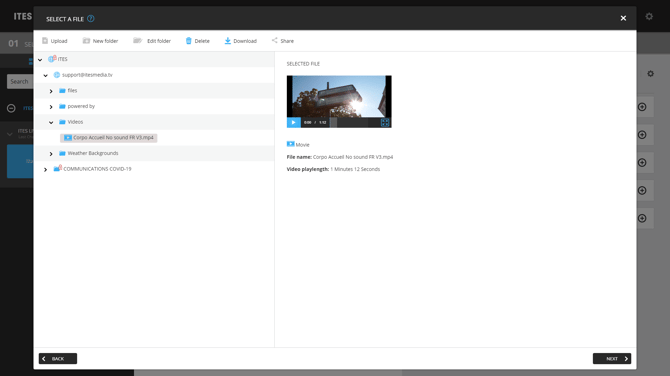Select Corpo Accueil No sound FR V3.mp4

pyautogui.click(x=109, y=138)
